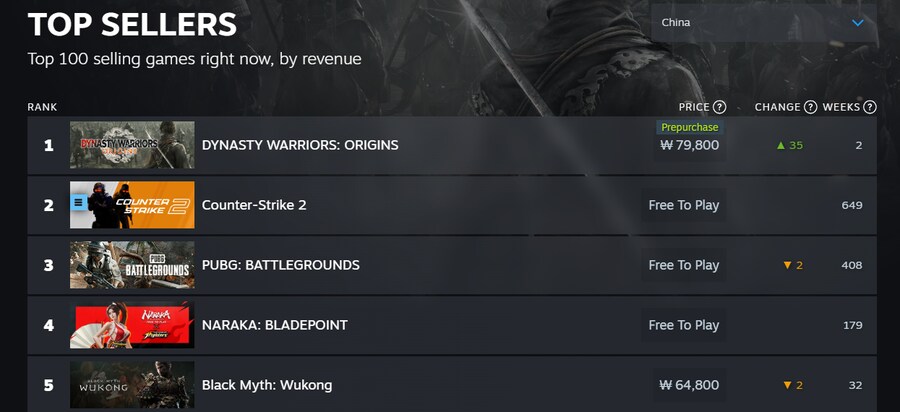Click the orange down arrow for PUBG
900x412 pixels.
(787, 265)
